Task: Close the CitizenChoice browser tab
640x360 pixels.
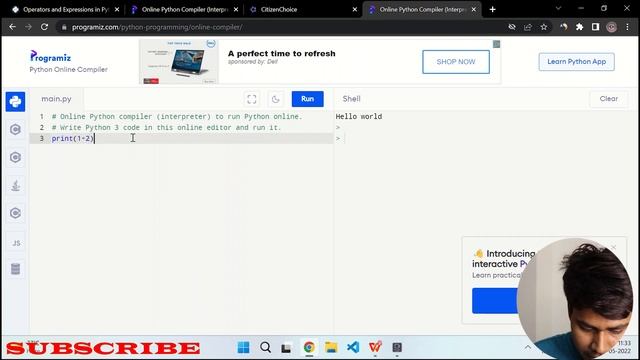Action: click(355, 9)
